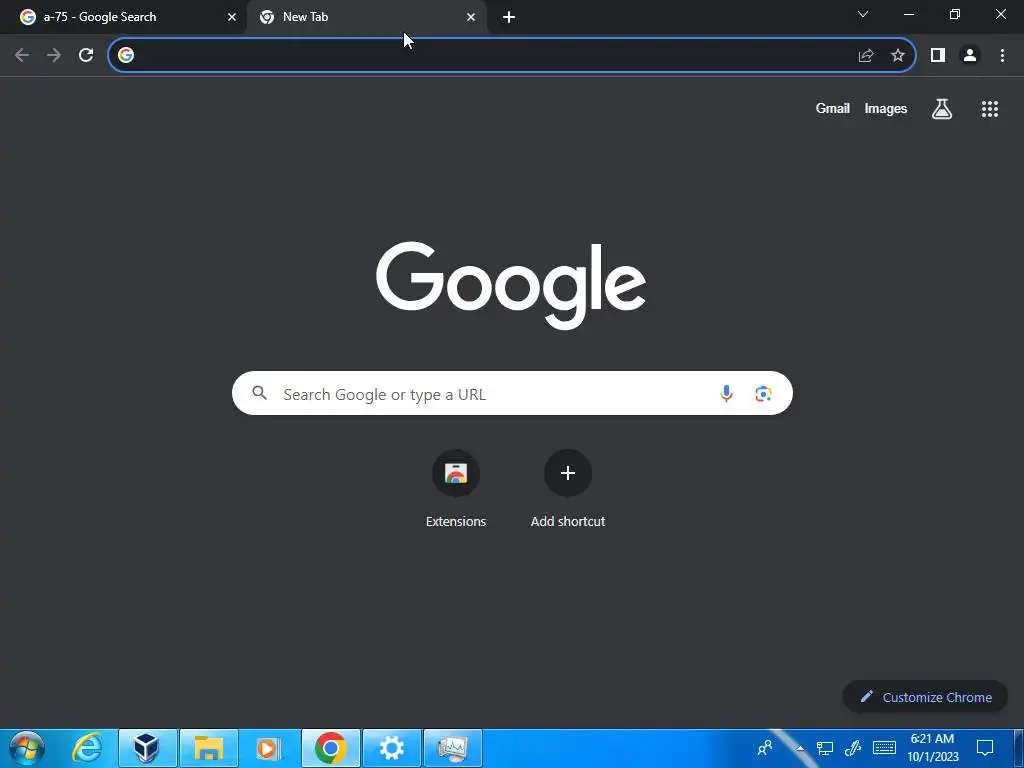Open the side panel
Viewport: 1024px width, 768px height.
point(938,56)
